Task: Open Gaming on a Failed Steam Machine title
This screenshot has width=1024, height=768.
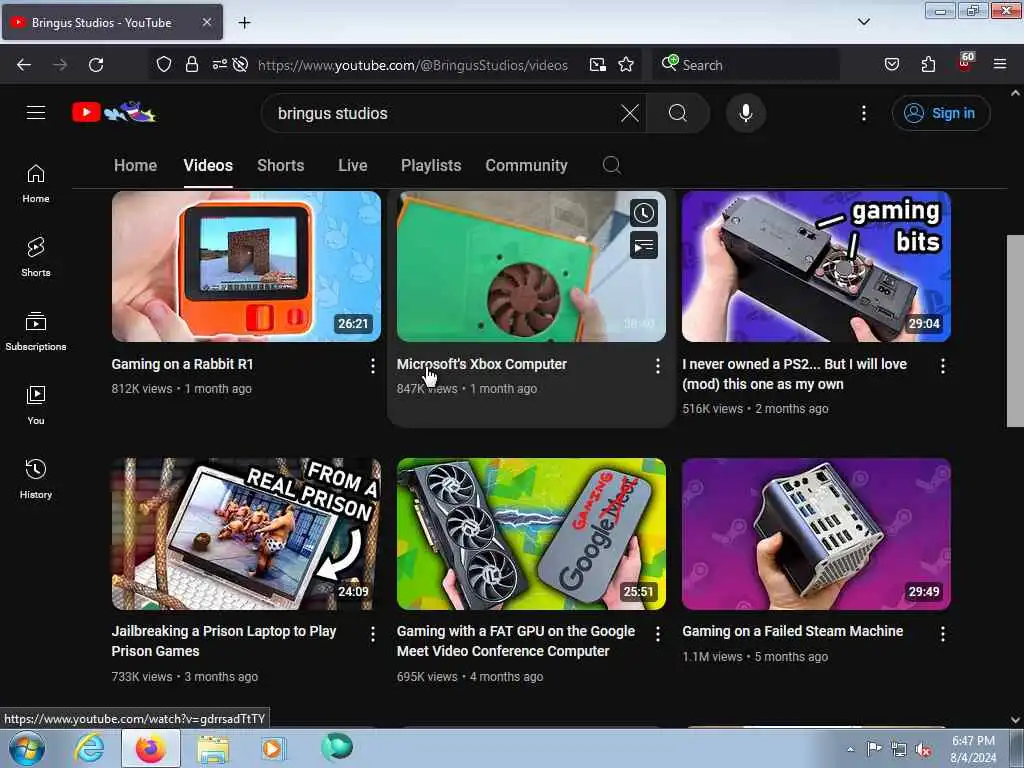Action: pyautogui.click(x=793, y=632)
